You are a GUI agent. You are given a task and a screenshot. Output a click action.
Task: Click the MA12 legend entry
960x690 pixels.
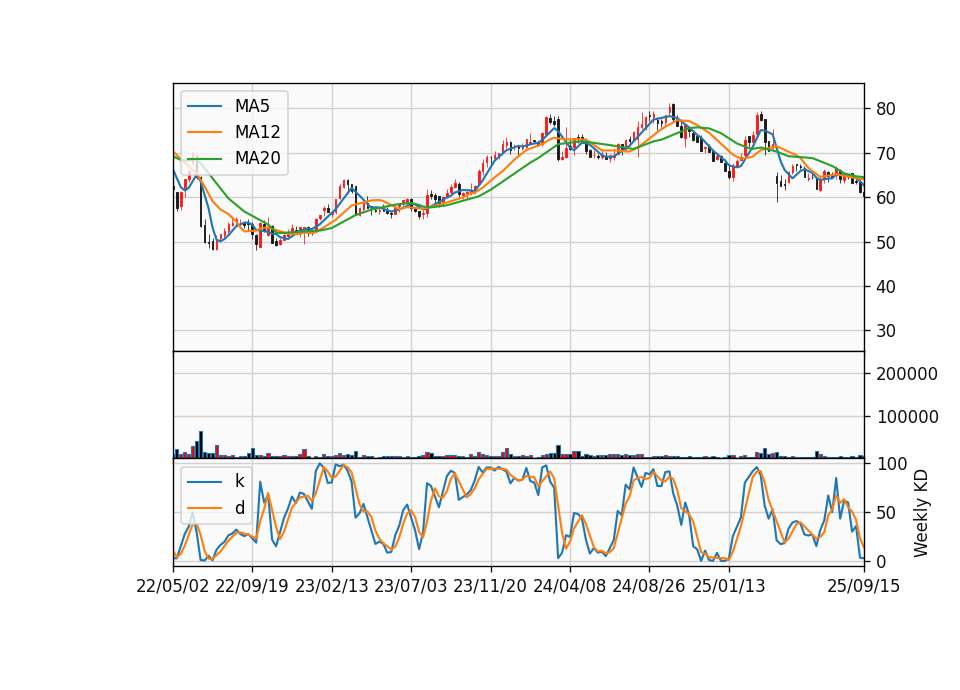(x=234, y=132)
